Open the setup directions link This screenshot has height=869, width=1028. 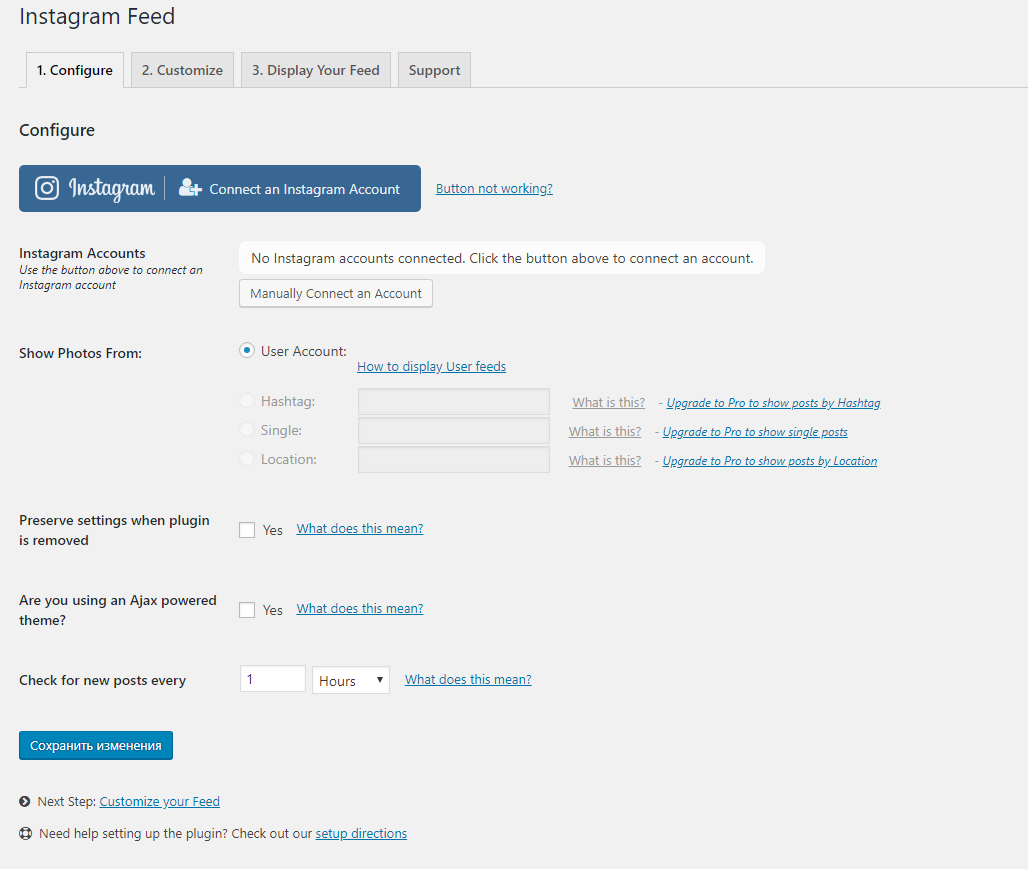coord(361,833)
